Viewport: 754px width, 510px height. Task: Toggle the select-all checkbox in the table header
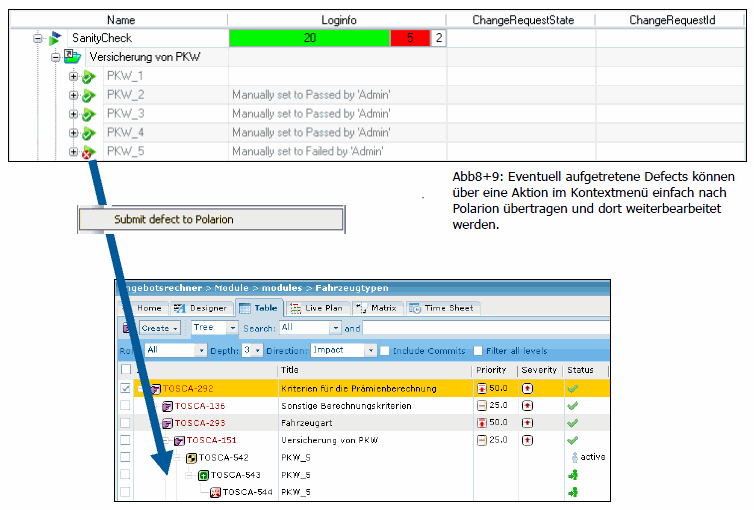(126, 369)
